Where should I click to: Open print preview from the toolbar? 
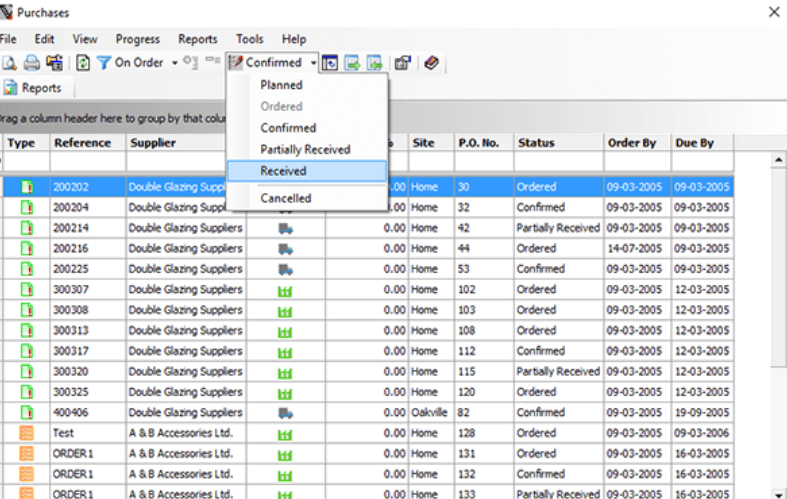[x=10, y=63]
